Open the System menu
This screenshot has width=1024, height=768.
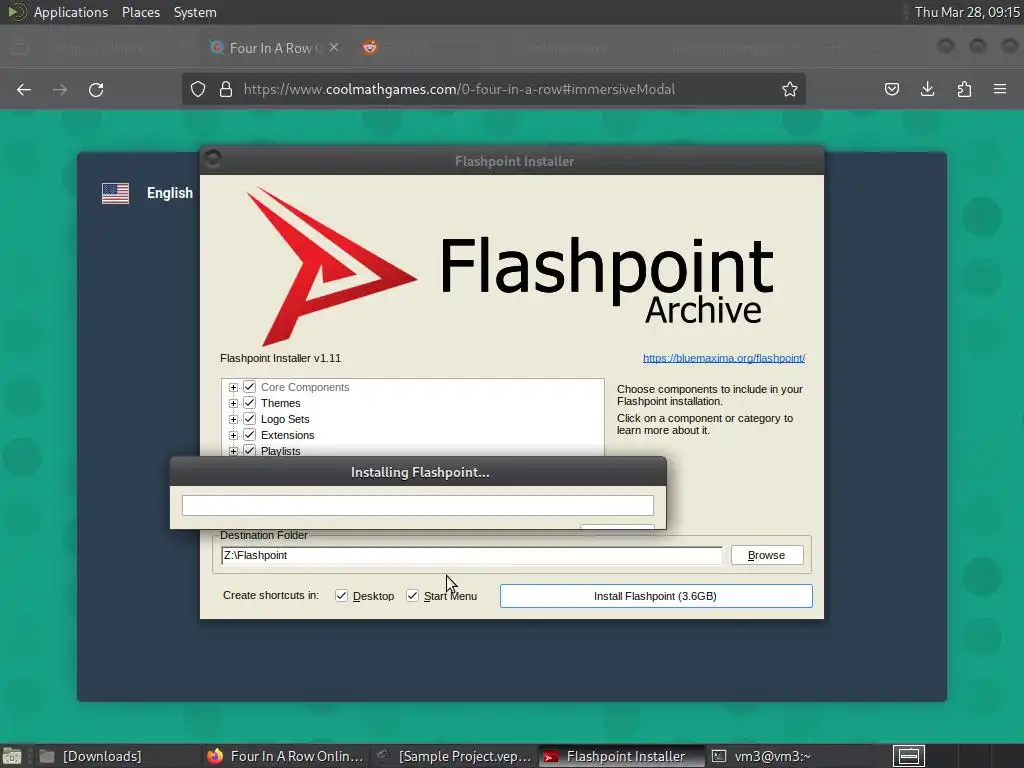pos(195,12)
